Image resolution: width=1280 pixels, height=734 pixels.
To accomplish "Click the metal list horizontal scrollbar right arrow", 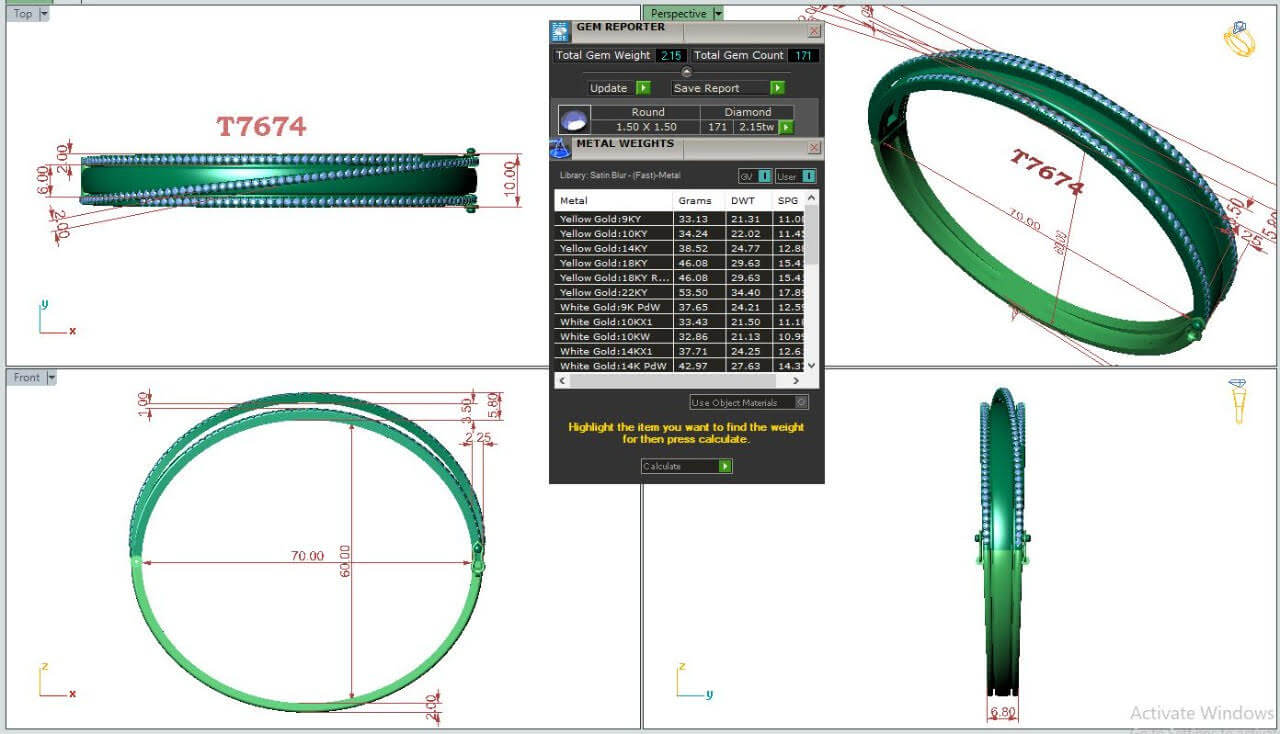I will point(796,381).
